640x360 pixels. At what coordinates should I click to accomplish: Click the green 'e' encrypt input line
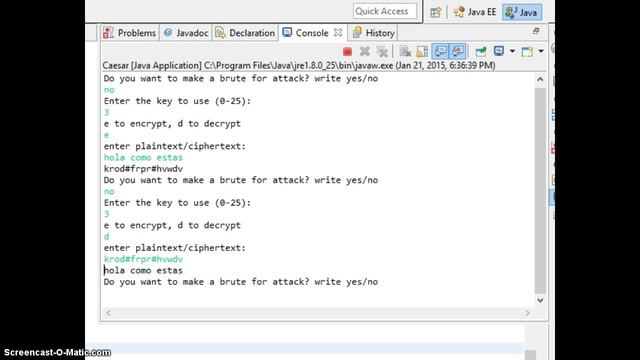point(107,135)
